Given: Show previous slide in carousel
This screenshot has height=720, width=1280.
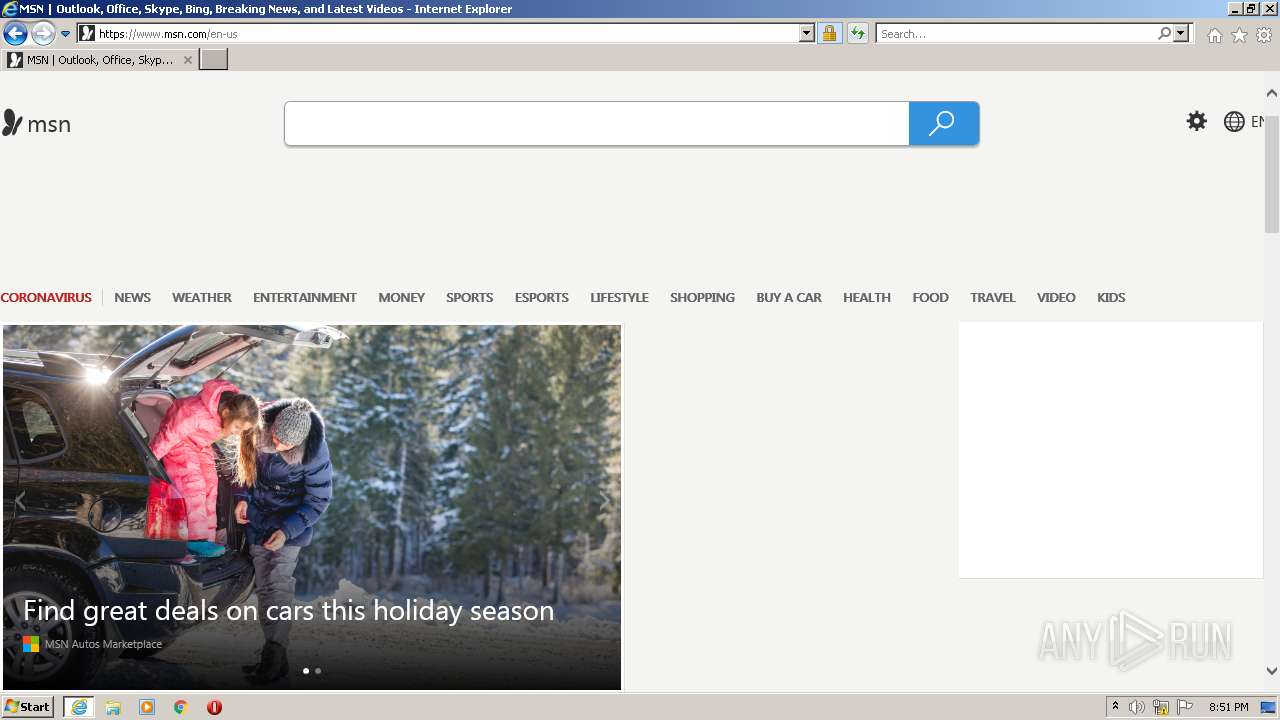Looking at the screenshot, I should (x=19, y=502).
